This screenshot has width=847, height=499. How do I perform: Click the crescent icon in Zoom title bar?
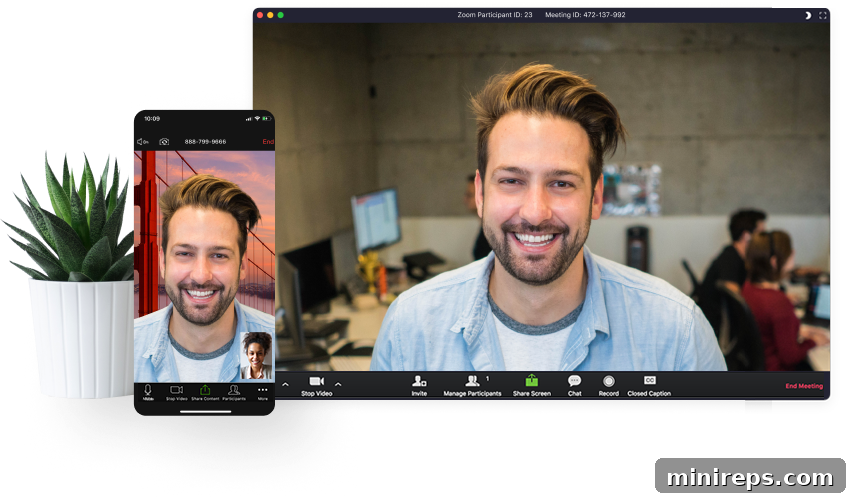[x=808, y=15]
